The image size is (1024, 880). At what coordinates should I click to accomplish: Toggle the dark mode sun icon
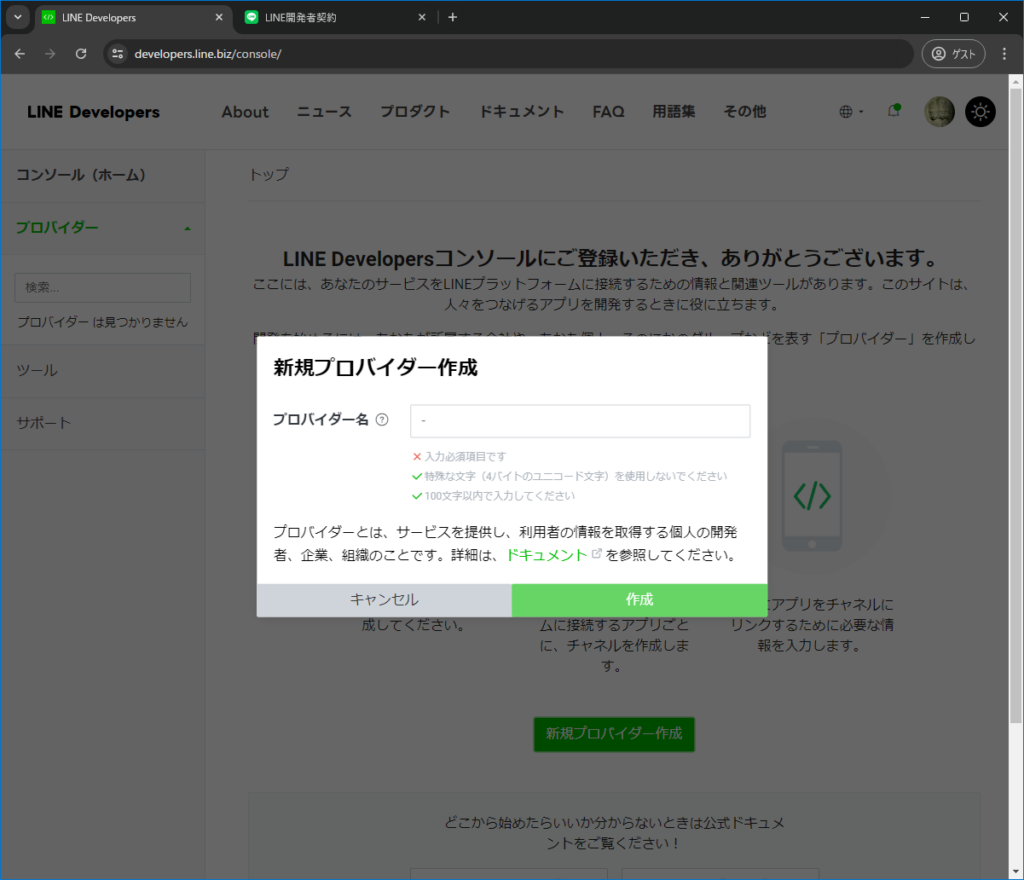(980, 112)
